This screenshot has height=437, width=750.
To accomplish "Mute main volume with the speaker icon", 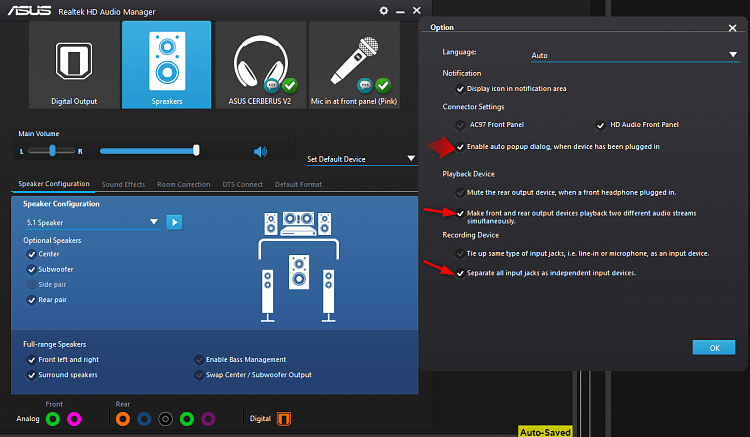I will 260,152.
